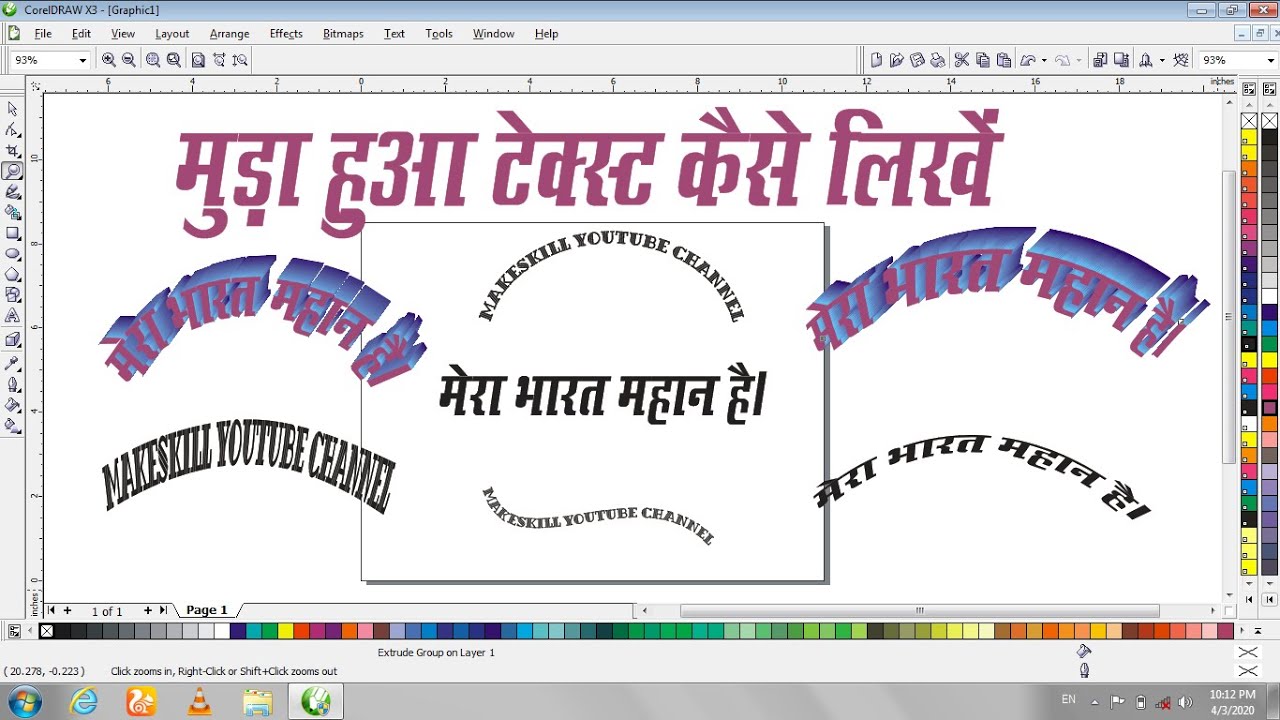The image size is (1280, 720).
Task: Click the Open file icon
Action: point(897,60)
